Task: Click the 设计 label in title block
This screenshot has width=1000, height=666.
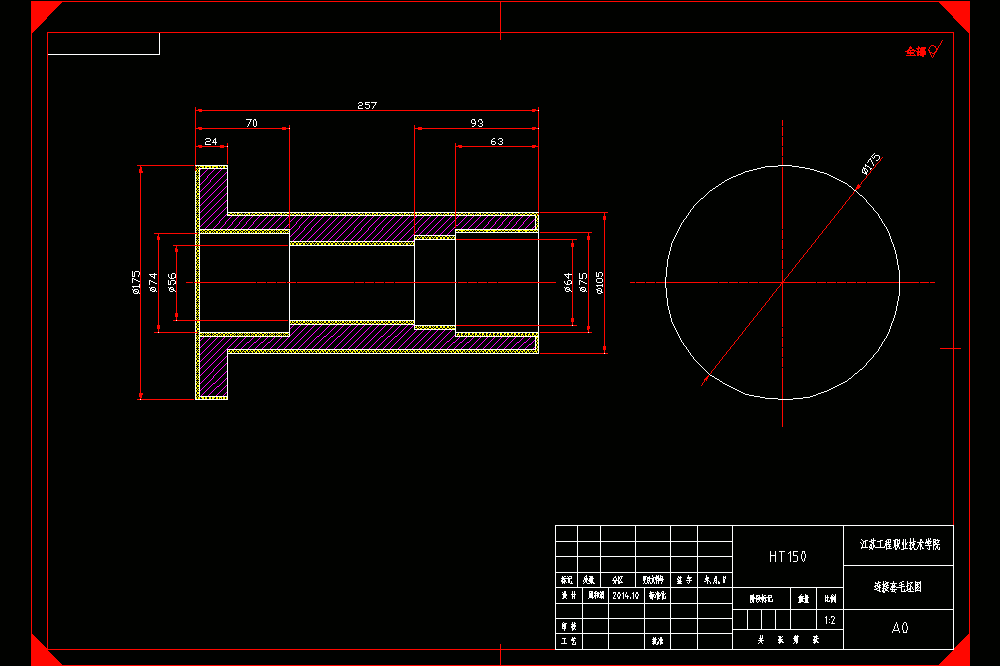Action: 568,595
